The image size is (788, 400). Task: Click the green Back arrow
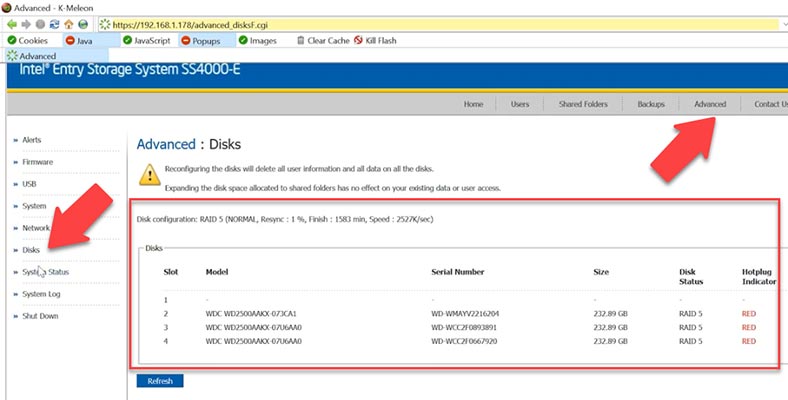12,24
